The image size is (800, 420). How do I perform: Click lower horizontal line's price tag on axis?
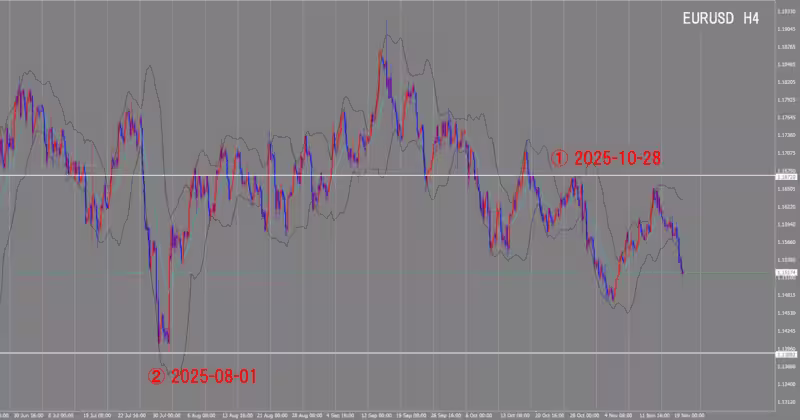pyautogui.click(x=786, y=354)
